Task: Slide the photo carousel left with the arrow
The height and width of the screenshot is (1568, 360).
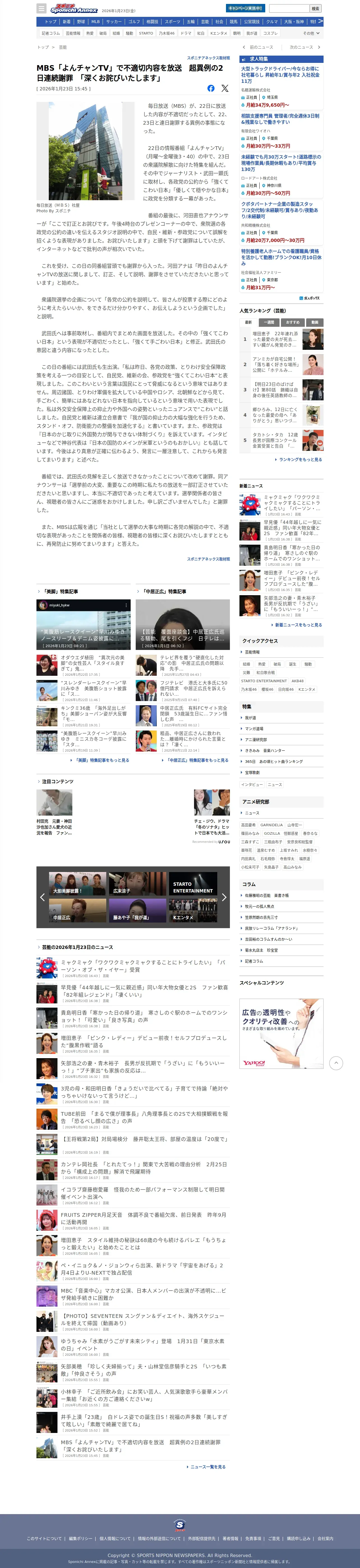Action: 42,897
